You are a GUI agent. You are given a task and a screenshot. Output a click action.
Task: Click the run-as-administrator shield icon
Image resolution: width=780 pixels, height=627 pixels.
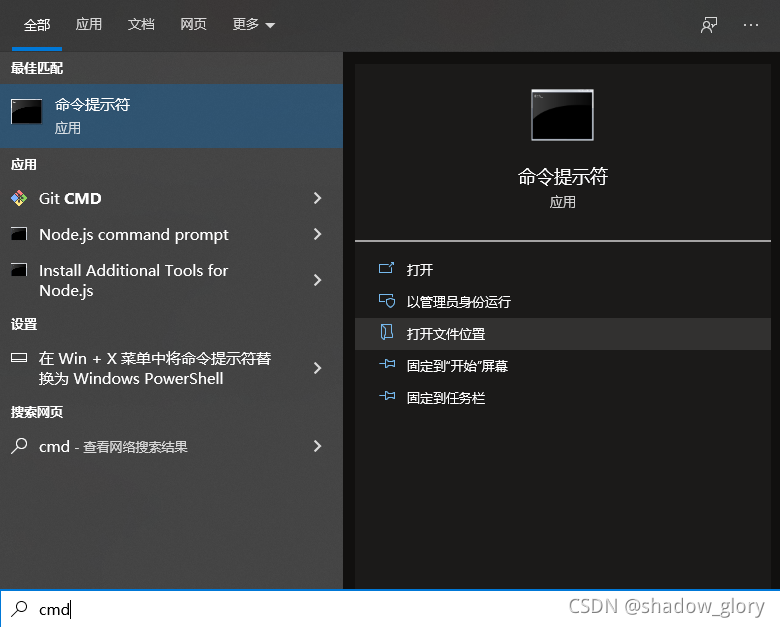tap(387, 301)
